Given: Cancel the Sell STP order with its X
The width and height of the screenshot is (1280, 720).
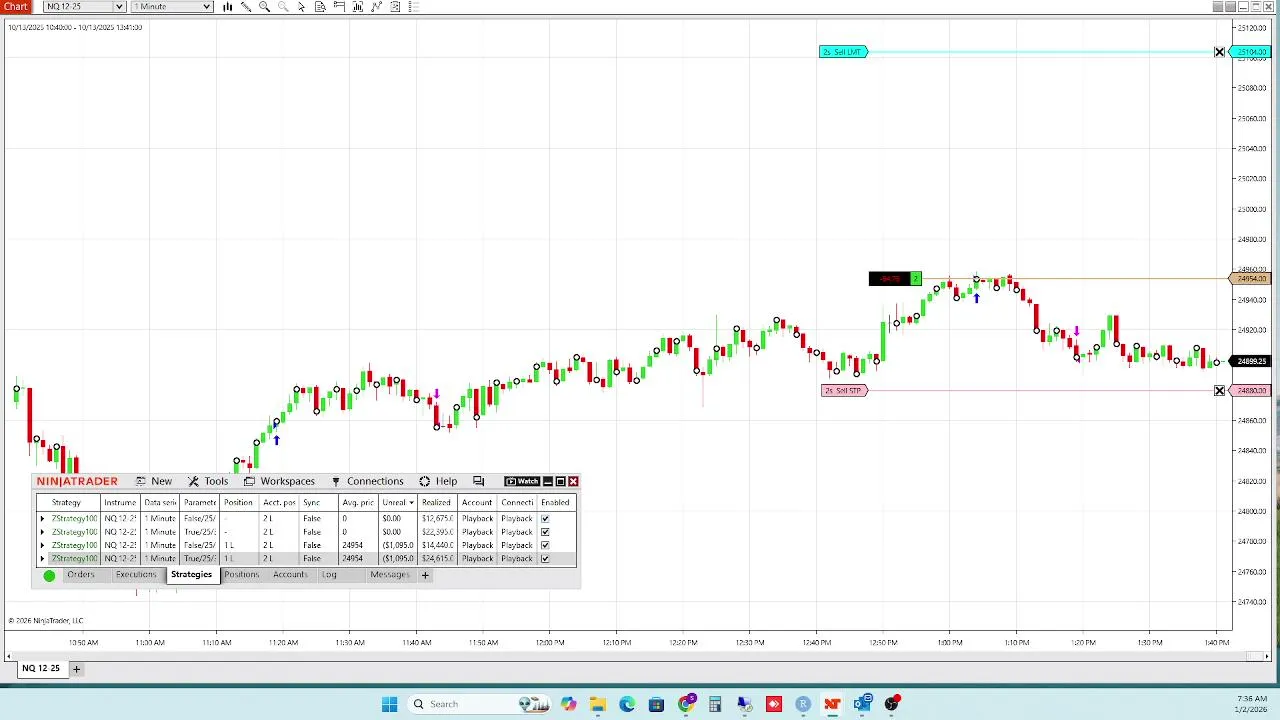Looking at the screenshot, I should point(1219,391).
